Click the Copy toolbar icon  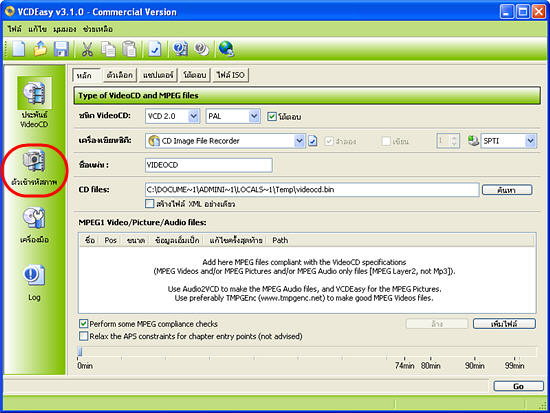pos(108,49)
